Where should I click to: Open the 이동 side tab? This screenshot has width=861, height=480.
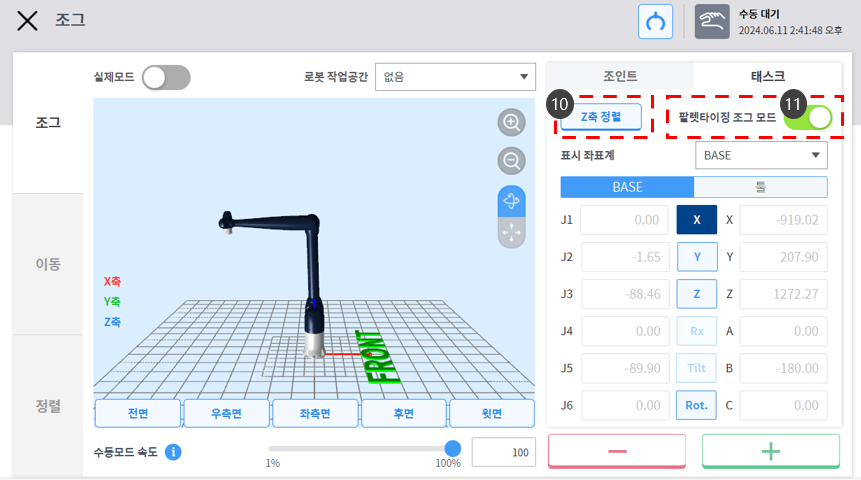coord(48,264)
